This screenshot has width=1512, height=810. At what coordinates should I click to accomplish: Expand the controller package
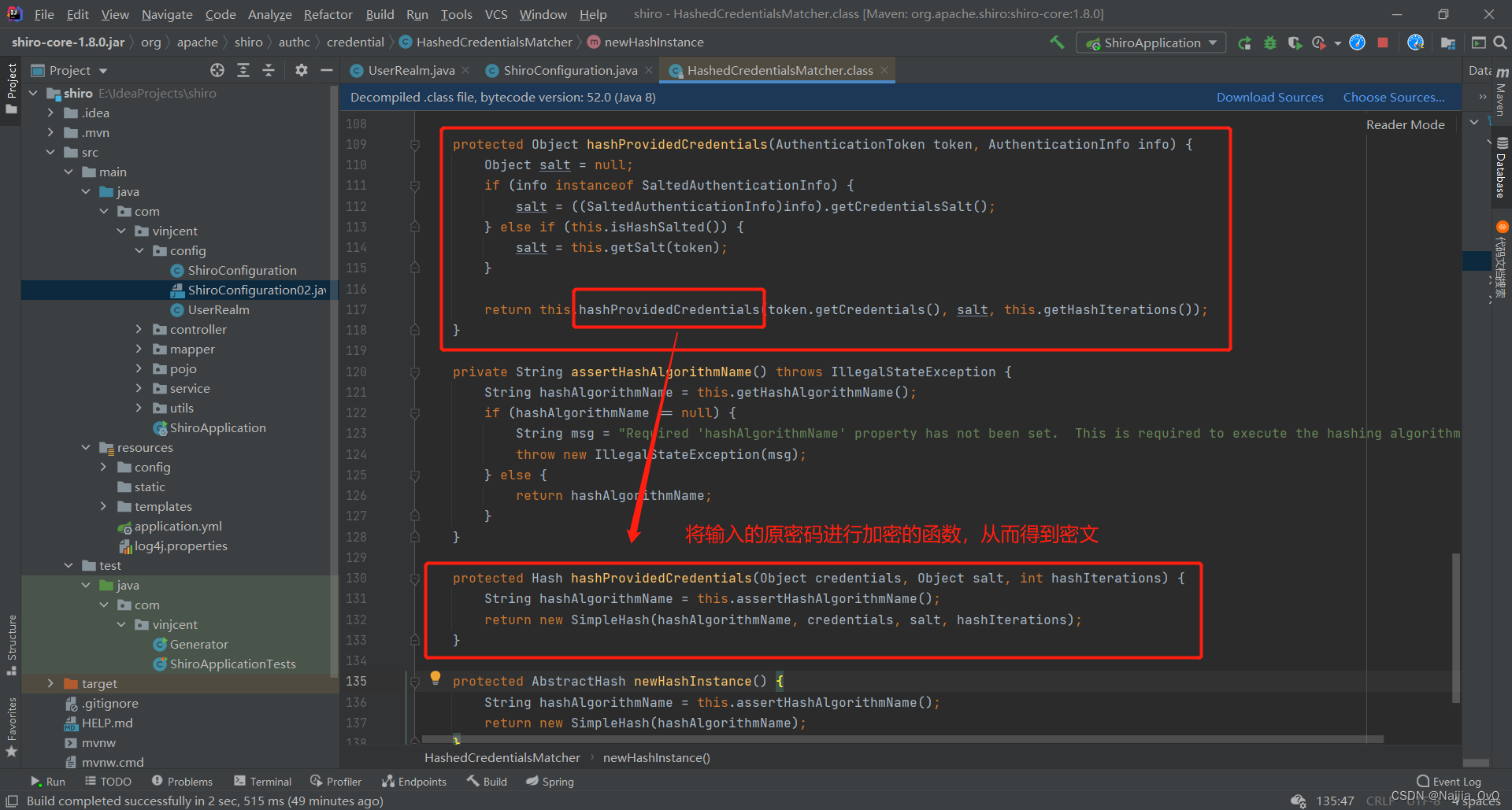[139, 329]
